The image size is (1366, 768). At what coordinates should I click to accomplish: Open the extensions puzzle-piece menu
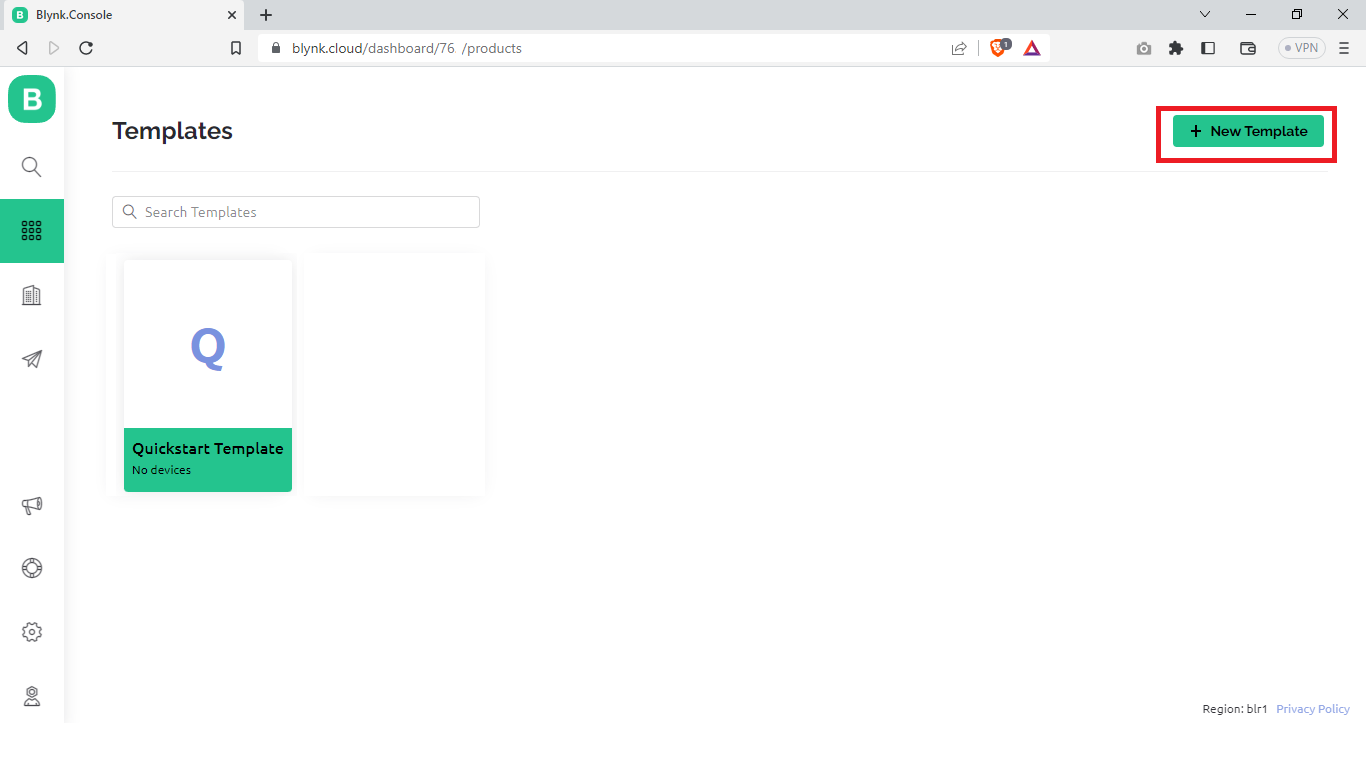pos(1176,47)
